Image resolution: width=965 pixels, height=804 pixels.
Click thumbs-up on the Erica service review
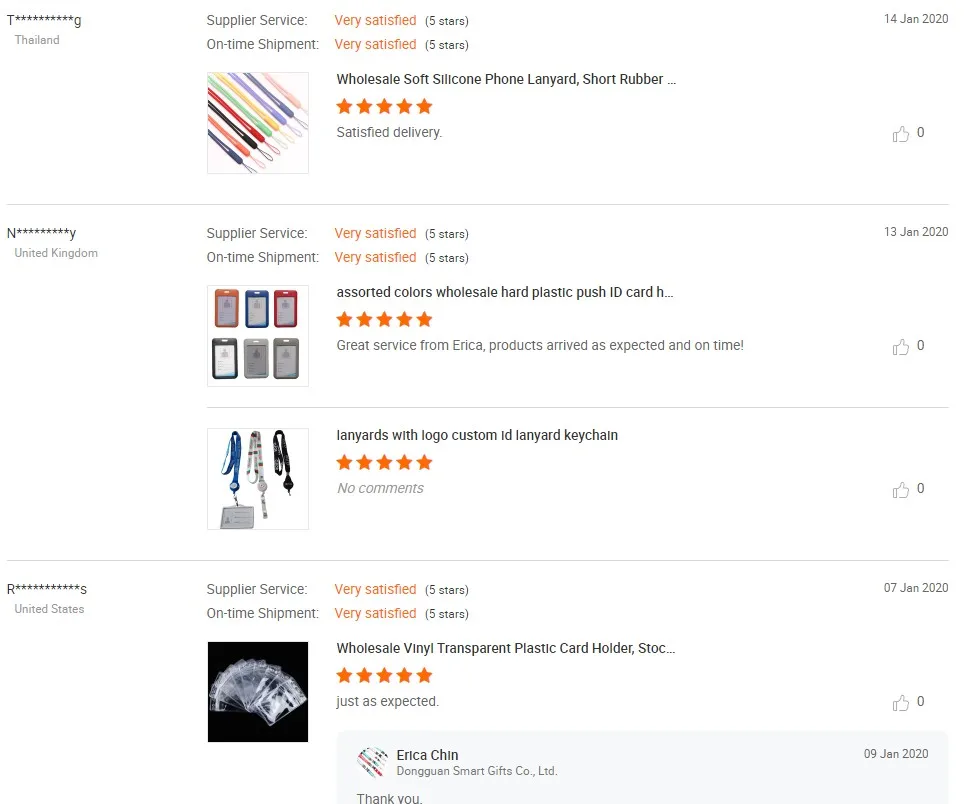901,347
